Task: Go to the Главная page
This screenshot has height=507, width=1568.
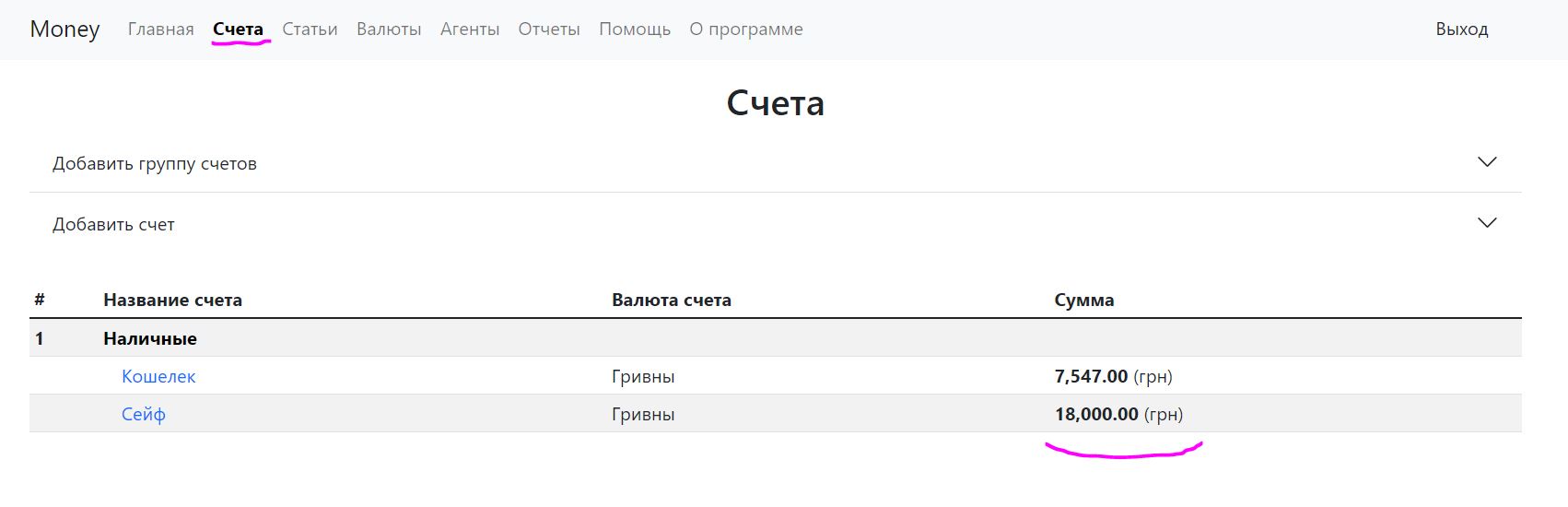Action: pos(160,29)
